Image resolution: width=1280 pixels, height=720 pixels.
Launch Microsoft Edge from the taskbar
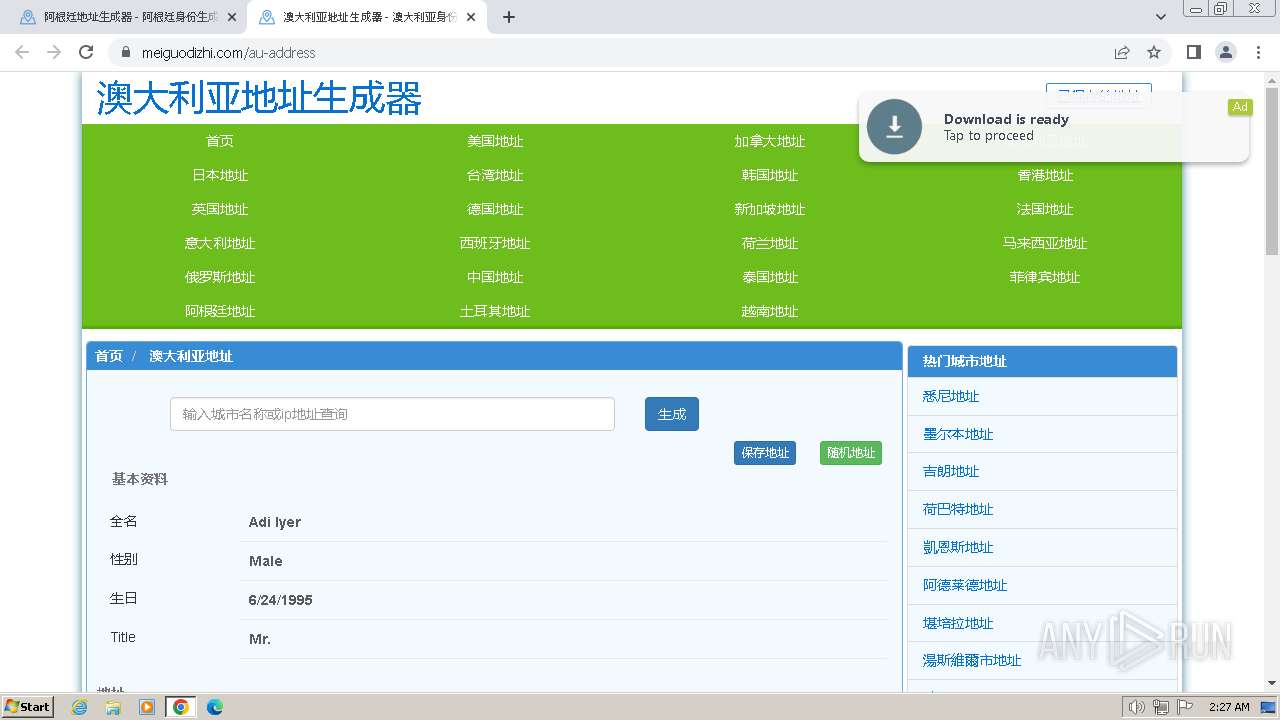(215, 707)
